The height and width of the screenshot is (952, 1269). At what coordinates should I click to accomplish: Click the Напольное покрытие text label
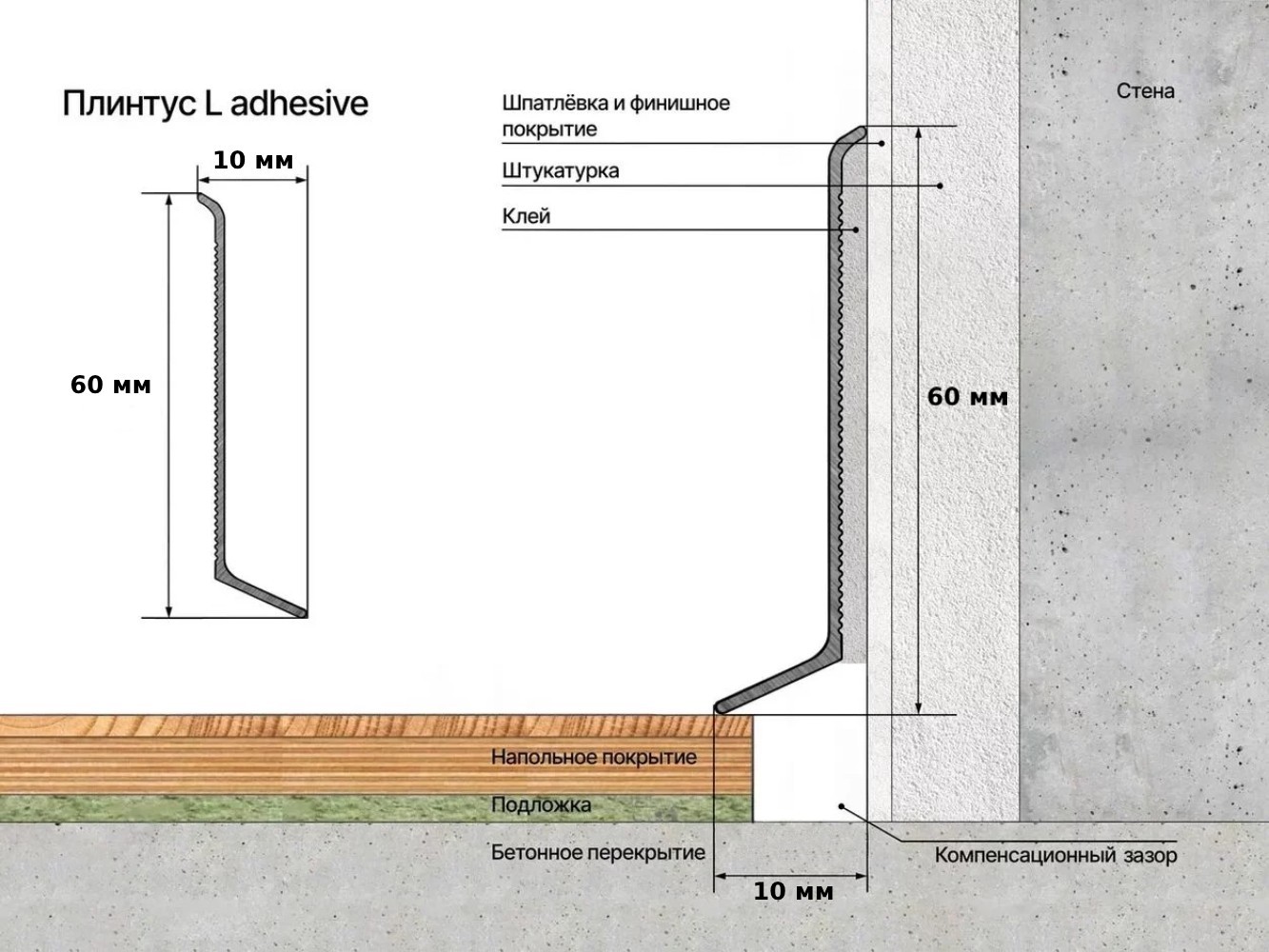593,757
